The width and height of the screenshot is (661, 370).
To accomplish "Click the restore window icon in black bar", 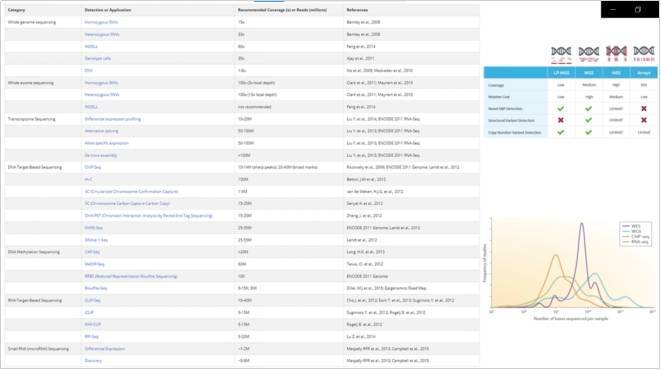I will [x=638, y=9].
